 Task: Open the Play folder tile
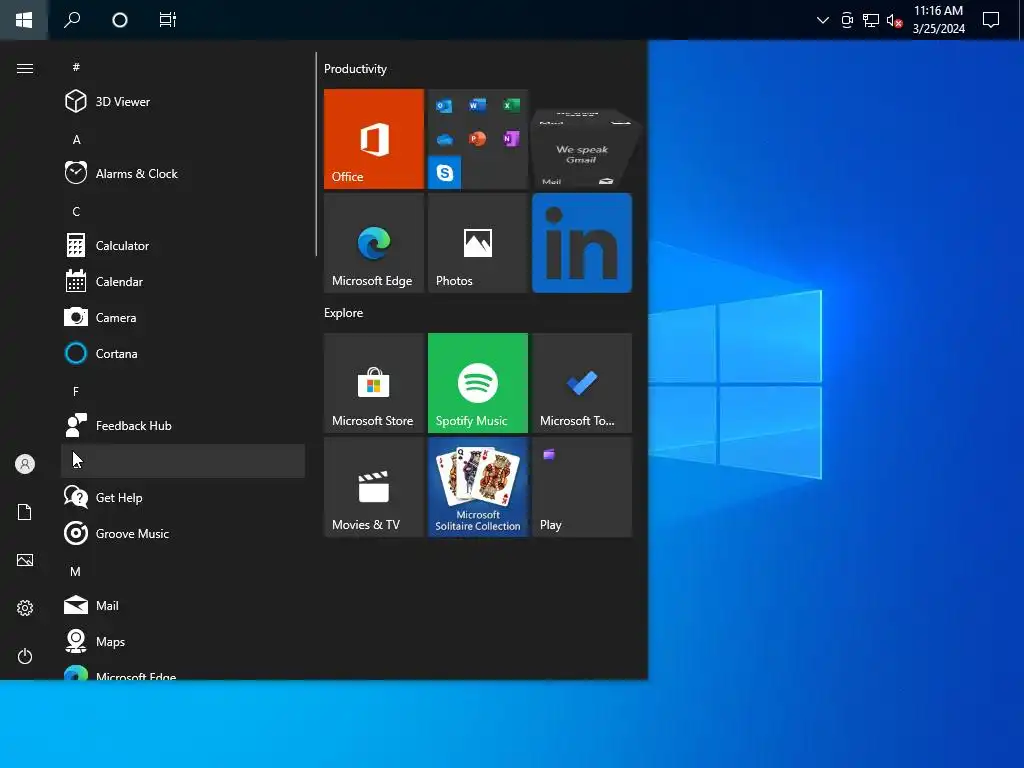click(582, 487)
